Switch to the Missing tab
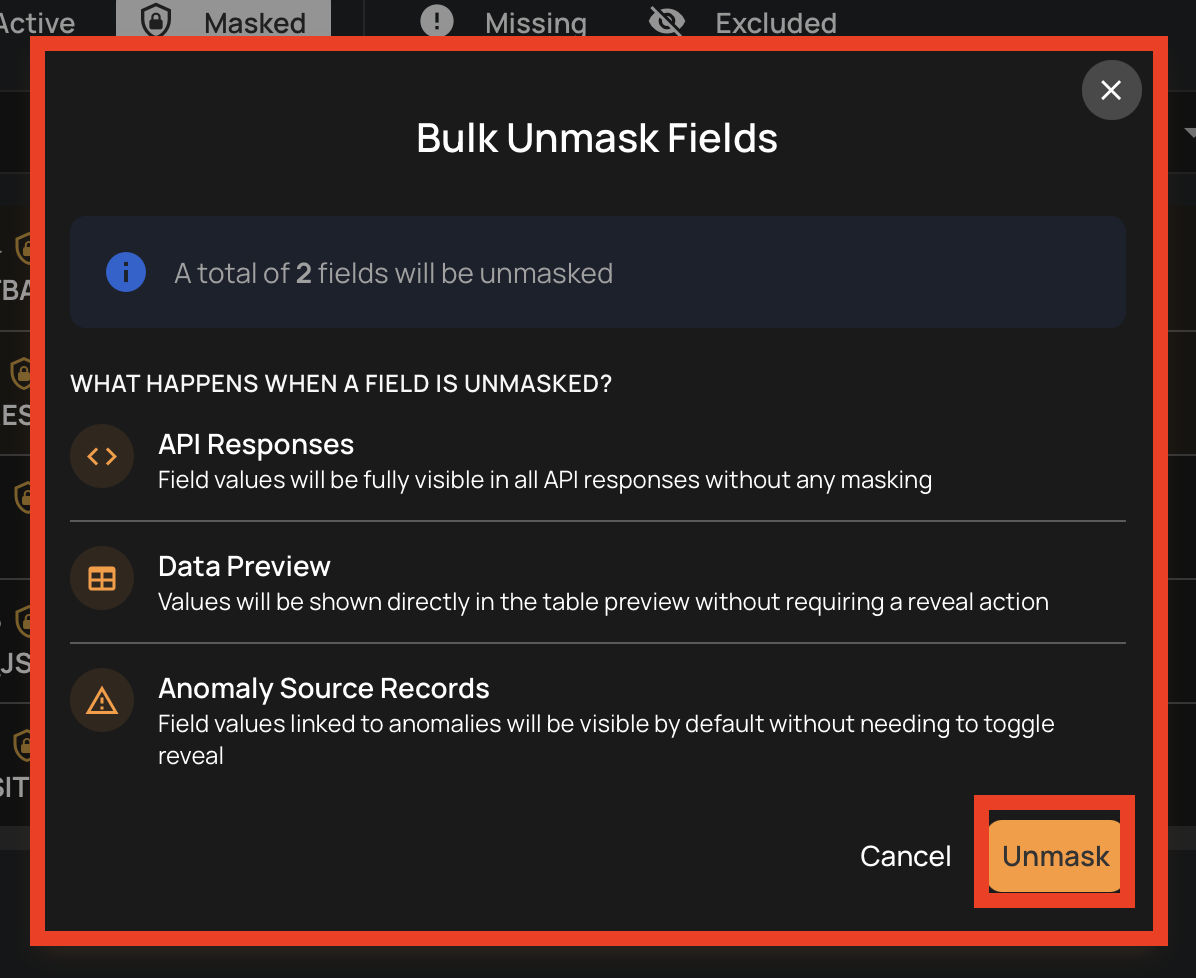This screenshot has height=978, width=1196. (535, 21)
